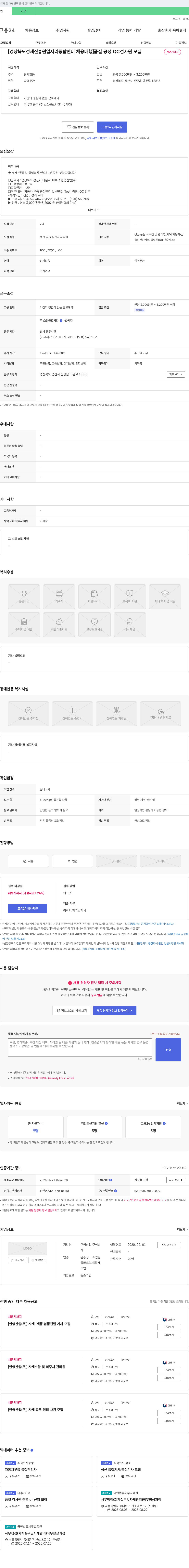The image size is (189, 1568).
Task: Click 관심채용 등록 heart button
Action: (x=78, y=127)
